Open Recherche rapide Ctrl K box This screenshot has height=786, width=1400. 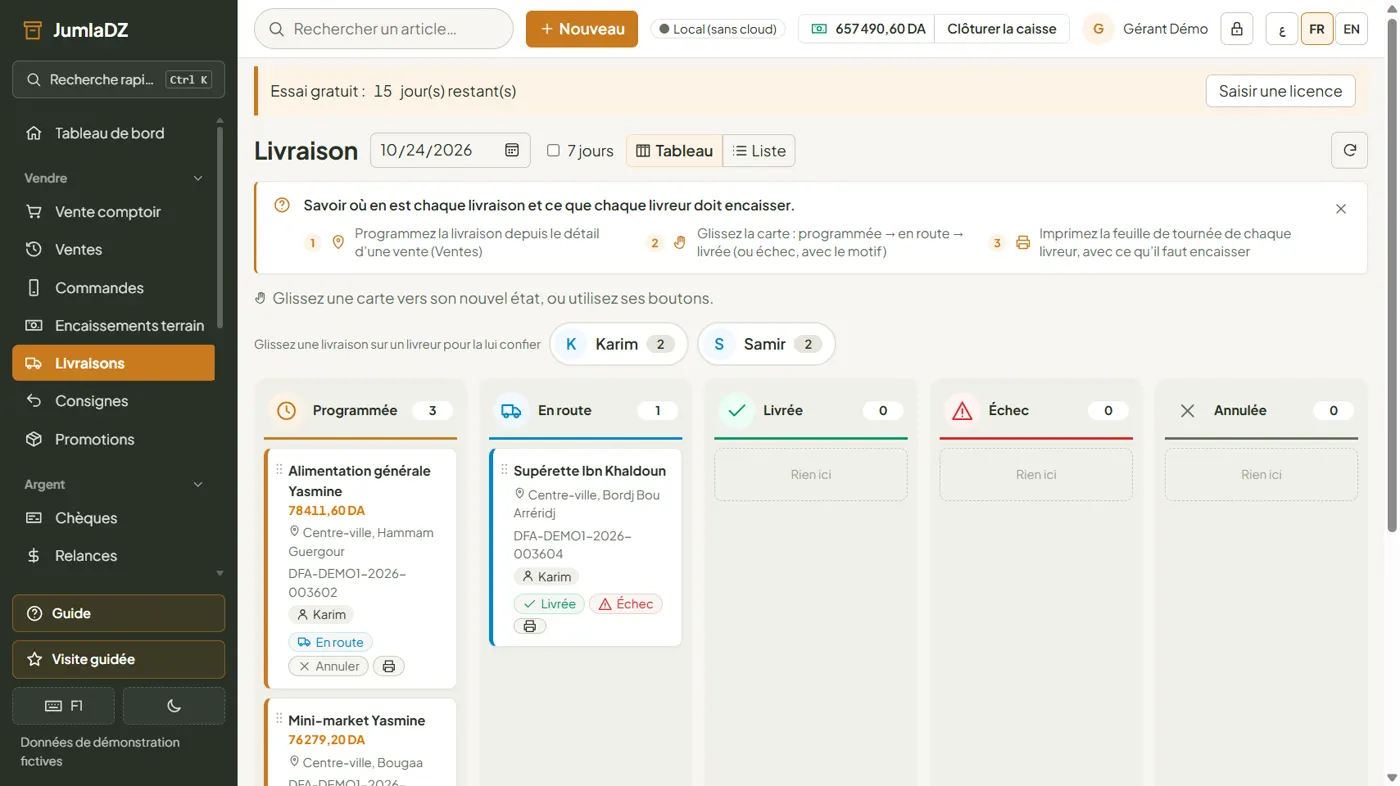coord(118,79)
